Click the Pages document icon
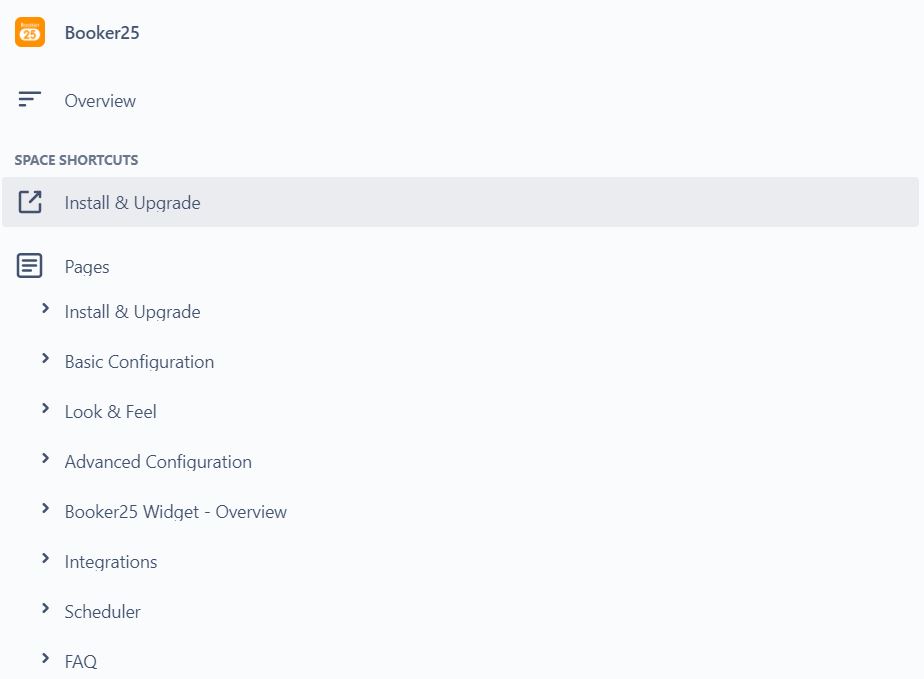This screenshot has height=679, width=924. tap(29, 266)
